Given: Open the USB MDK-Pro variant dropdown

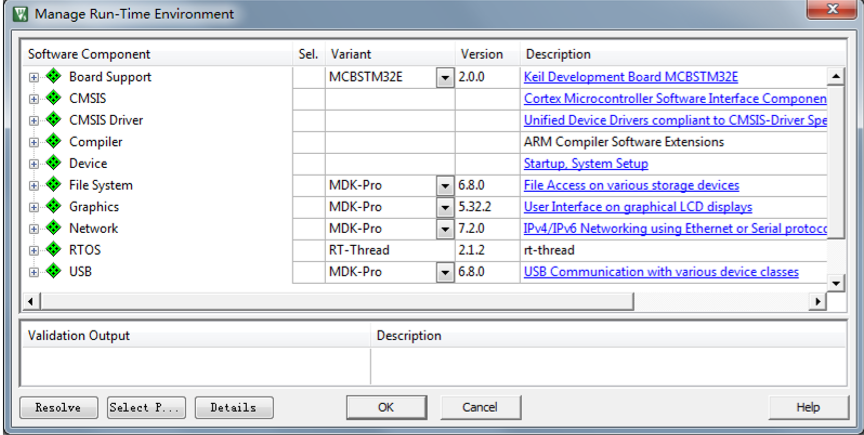Looking at the screenshot, I should pyautogui.click(x=445, y=272).
